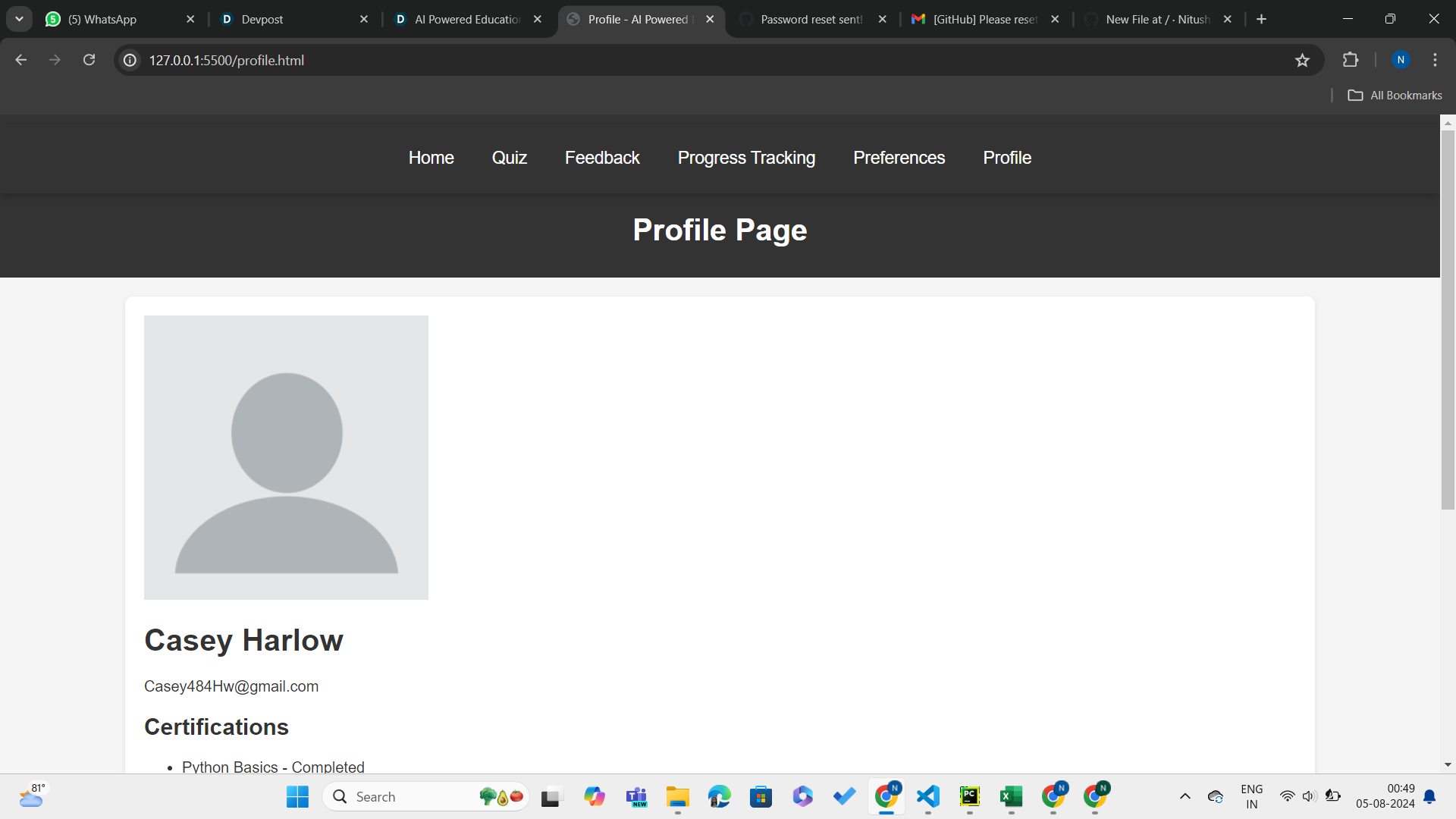
Task: Open Visual Studio Code from taskbar
Action: pos(928,796)
